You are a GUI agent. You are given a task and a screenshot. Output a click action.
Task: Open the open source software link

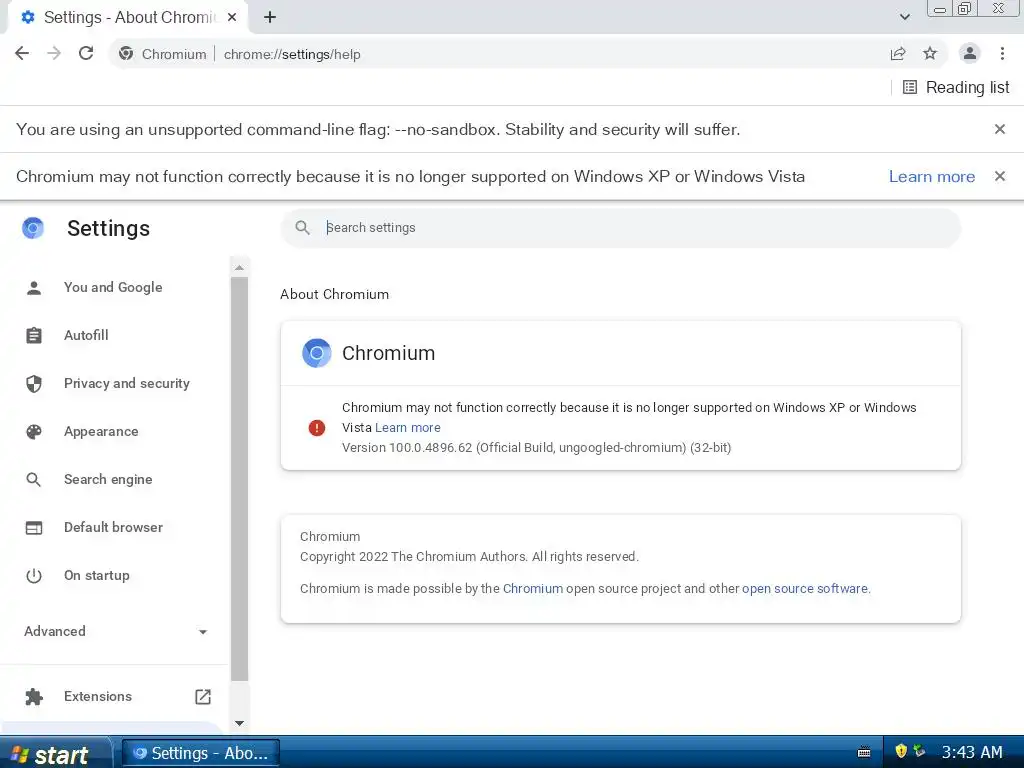point(805,588)
